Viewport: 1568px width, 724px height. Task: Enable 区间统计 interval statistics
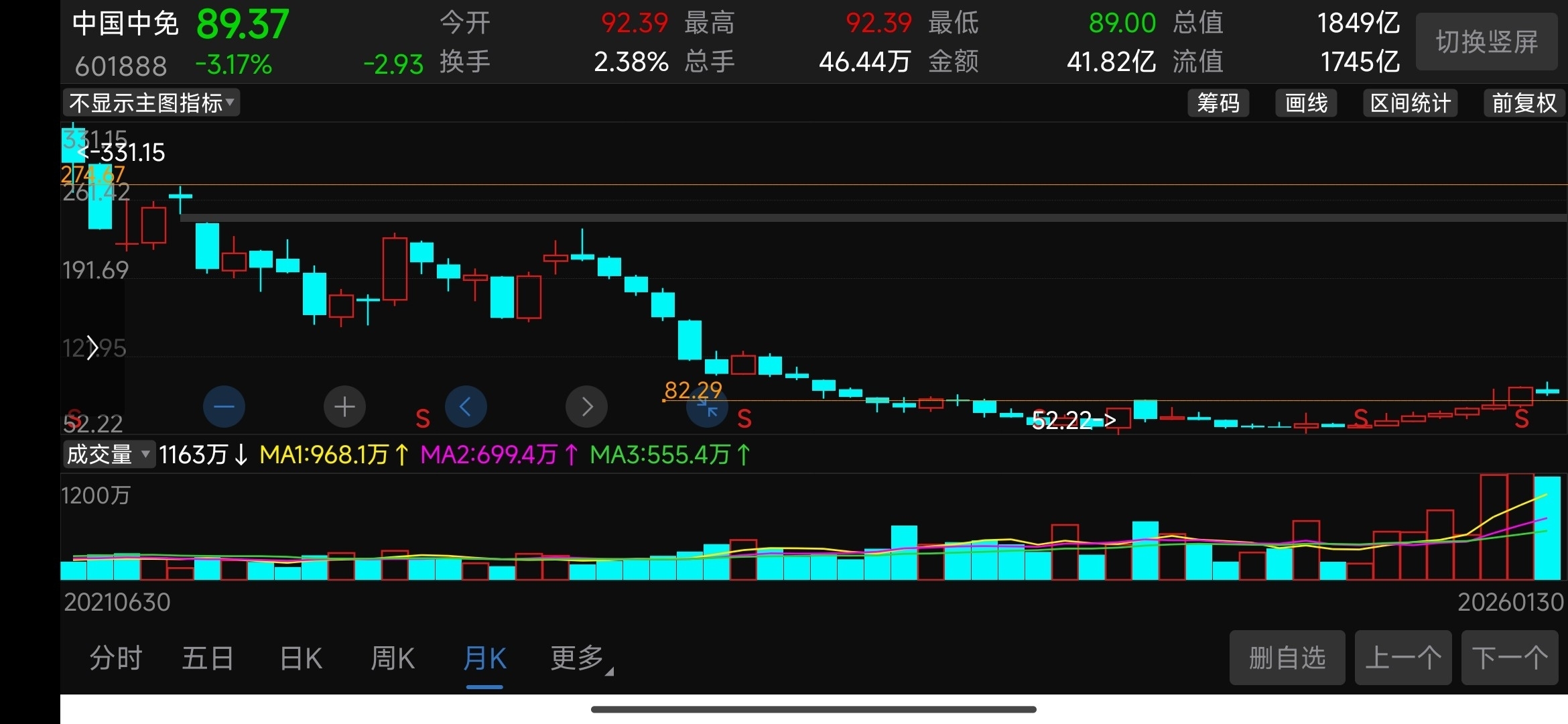(1410, 103)
